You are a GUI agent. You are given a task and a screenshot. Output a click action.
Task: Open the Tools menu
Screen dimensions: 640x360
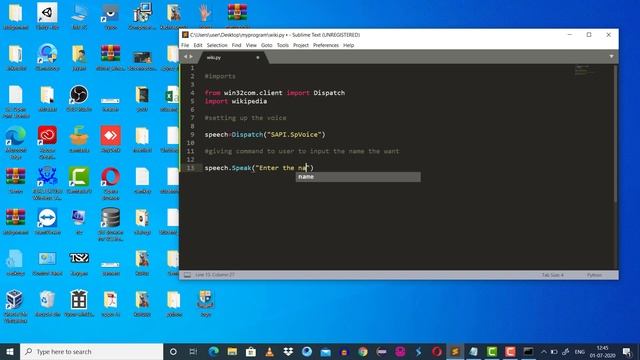(282, 45)
